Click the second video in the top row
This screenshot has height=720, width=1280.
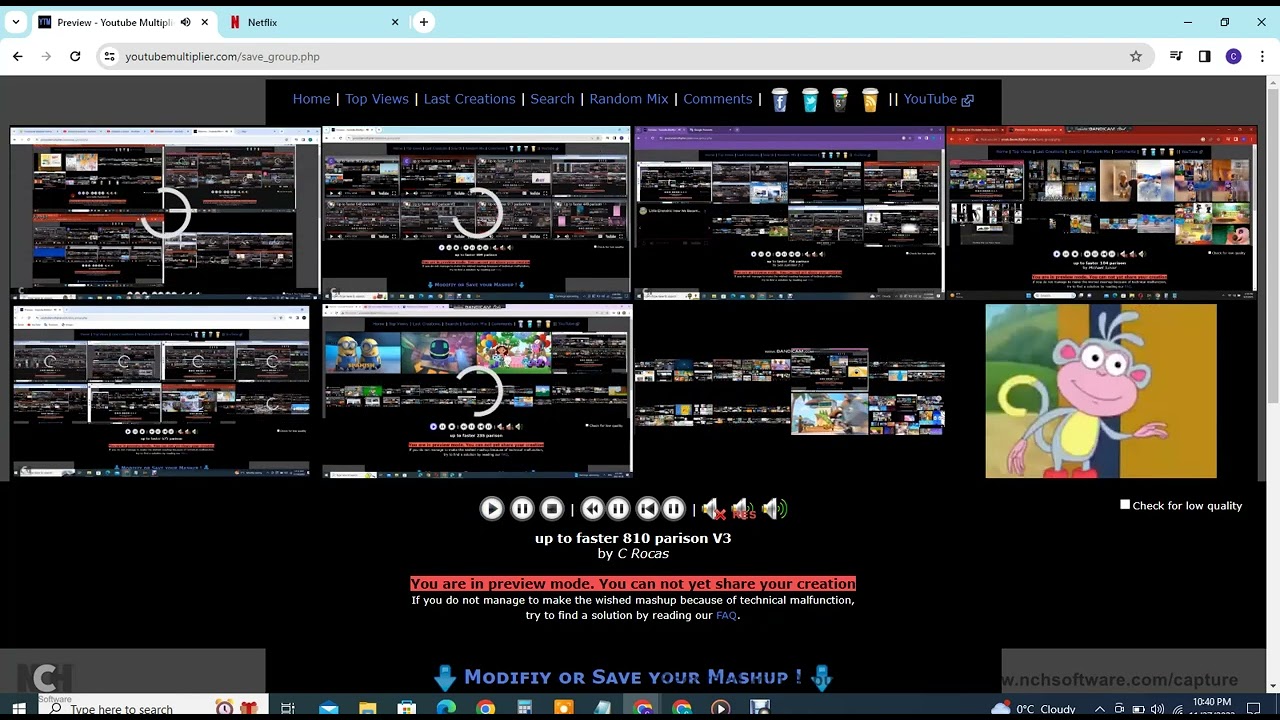pyautogui.click(x=476, y=212)
